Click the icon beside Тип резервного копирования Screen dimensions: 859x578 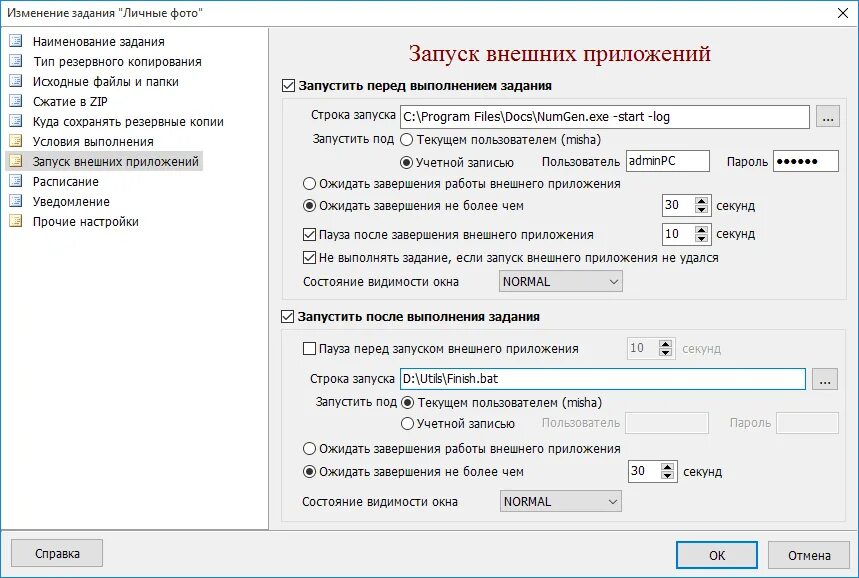(x=16, y=61)
